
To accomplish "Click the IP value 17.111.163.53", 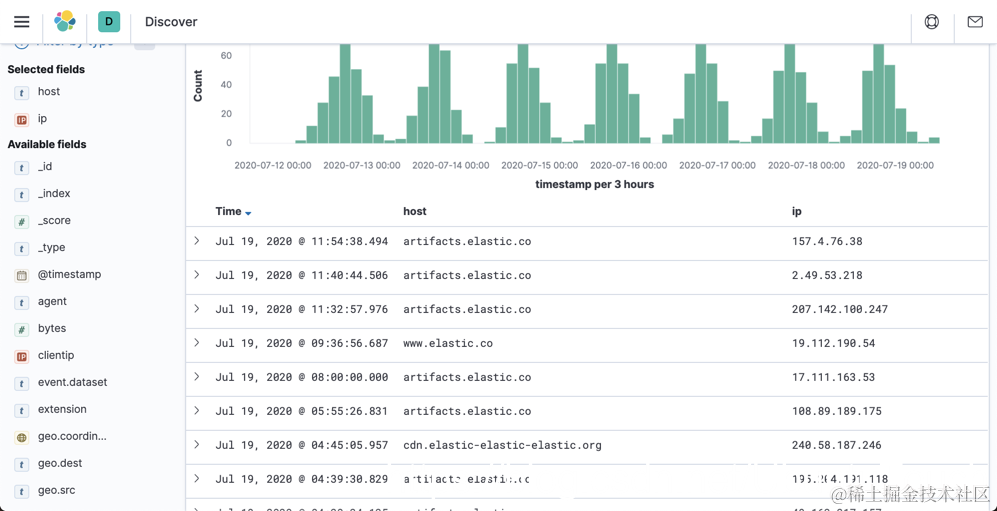I will [x=834, y=378].
